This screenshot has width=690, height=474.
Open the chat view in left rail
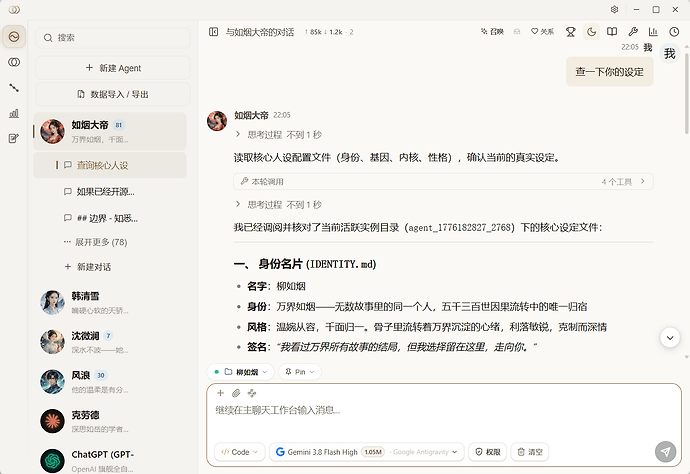click(x=14, y=36)
